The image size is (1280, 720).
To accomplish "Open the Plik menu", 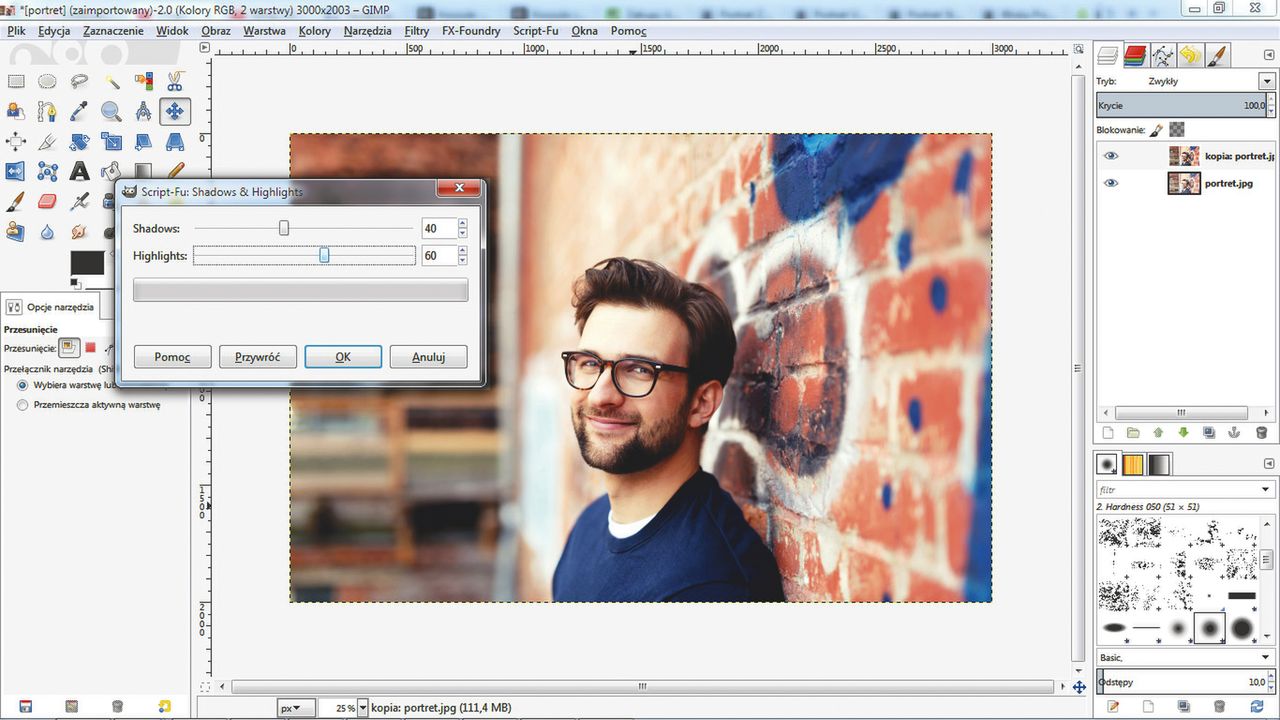I will (x=16, y=31).
